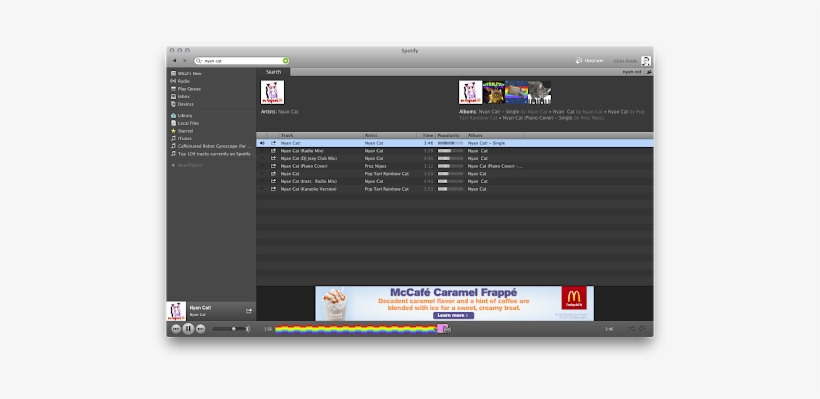Go back with the left arrow
This screenshot has width=820, height=399.
[174, 61]
